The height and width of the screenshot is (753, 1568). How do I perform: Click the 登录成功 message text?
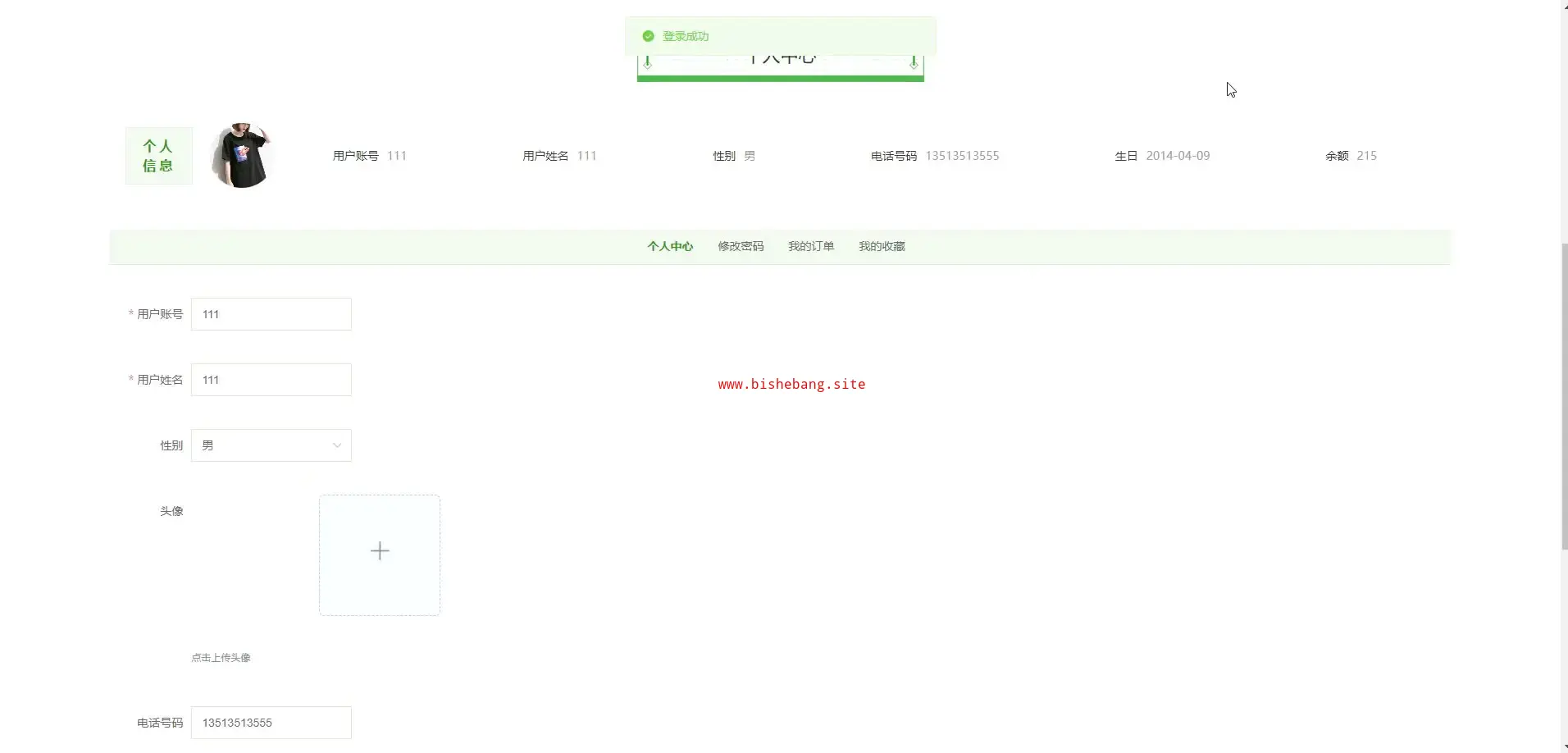point(686,36)
